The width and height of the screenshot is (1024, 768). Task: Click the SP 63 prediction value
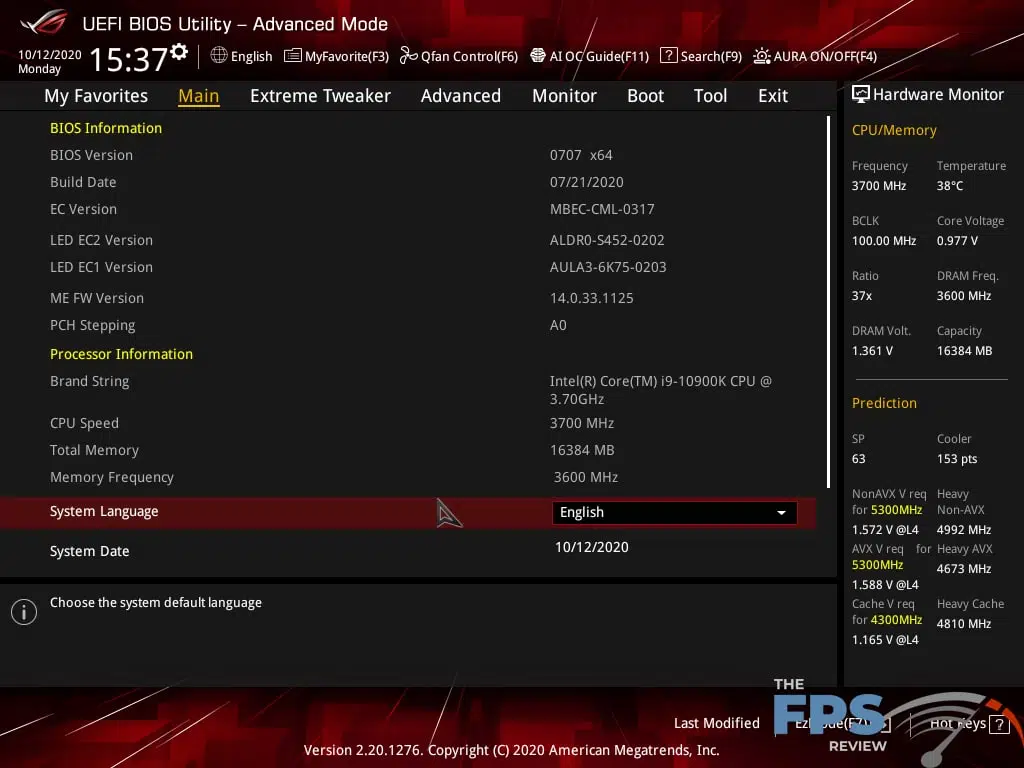[x=858, y=459]
